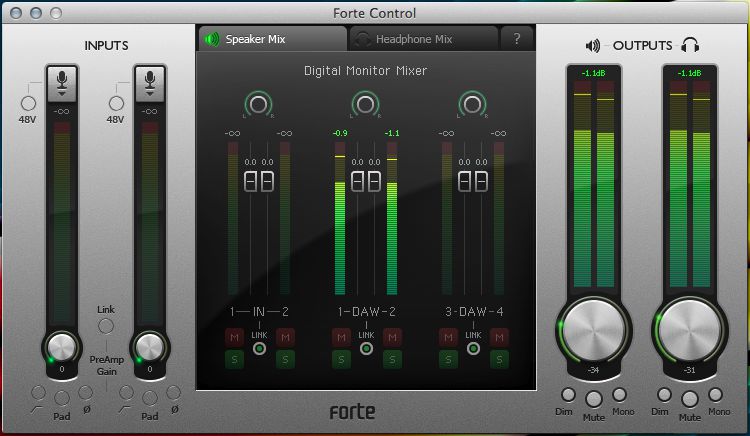Solo DAW channel 2 in mixer

[392, 360]
